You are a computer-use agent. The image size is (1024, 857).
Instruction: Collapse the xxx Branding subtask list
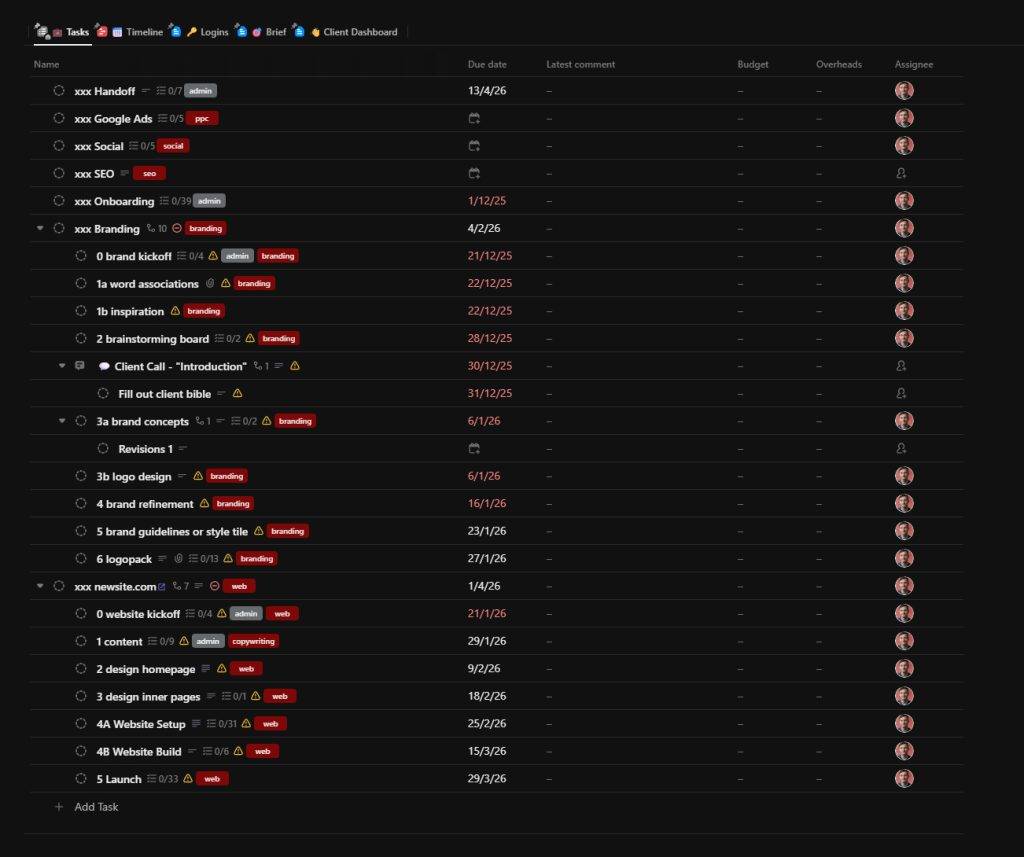40,228
